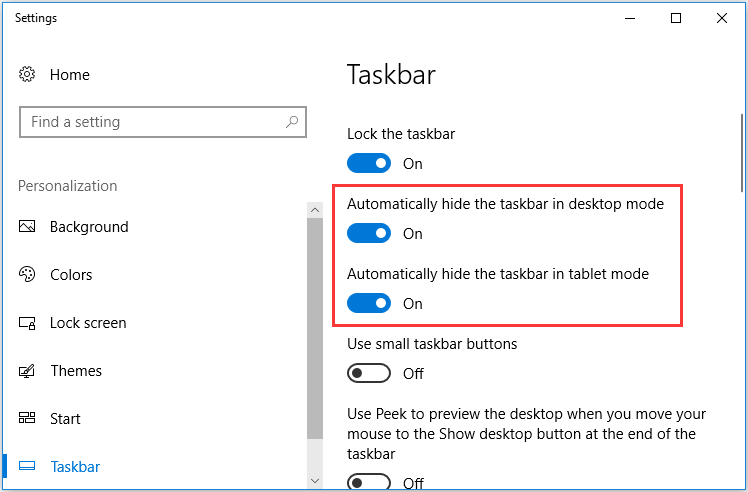Screen dimensions: 748x492
Task: Click the Background picture icon
Action: coord(27,226)
